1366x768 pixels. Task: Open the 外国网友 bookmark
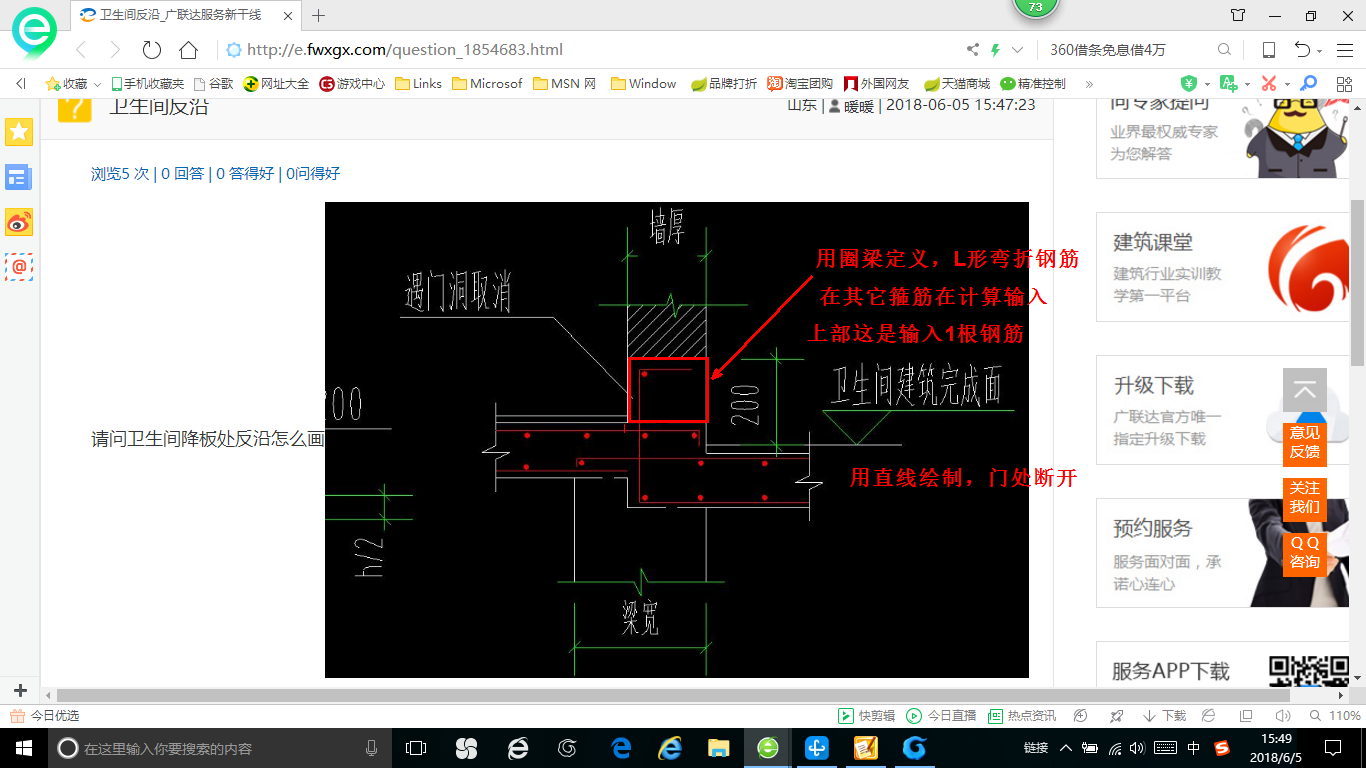[877, 84]
